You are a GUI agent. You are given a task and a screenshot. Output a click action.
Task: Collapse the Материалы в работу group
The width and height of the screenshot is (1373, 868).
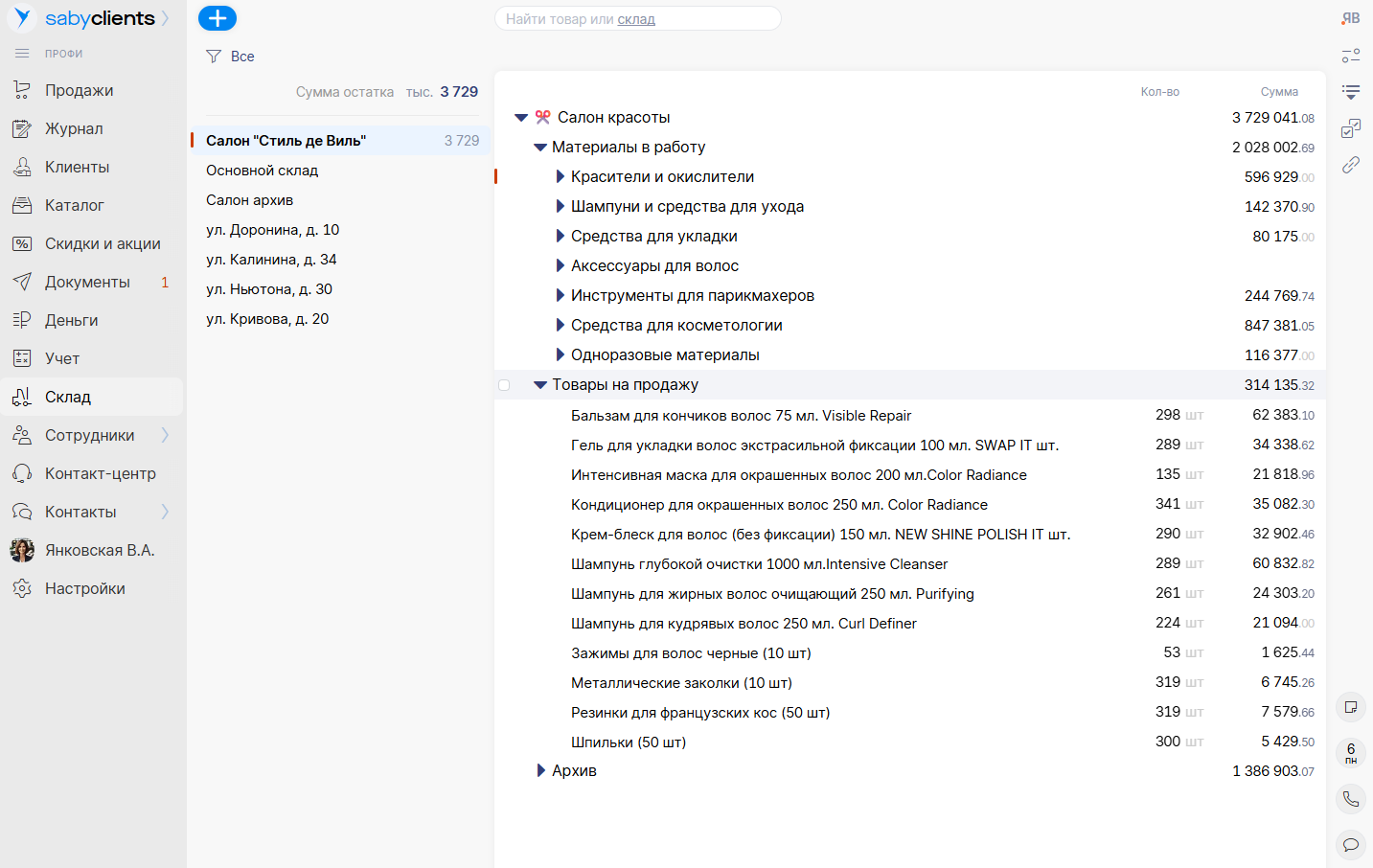pyautogui.click(x=540, y=148)
